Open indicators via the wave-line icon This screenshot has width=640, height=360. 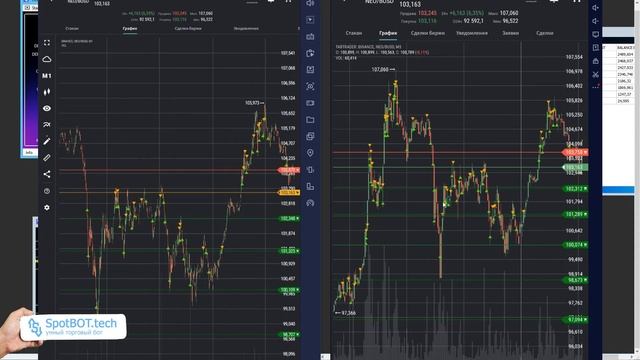coord(47,124)
